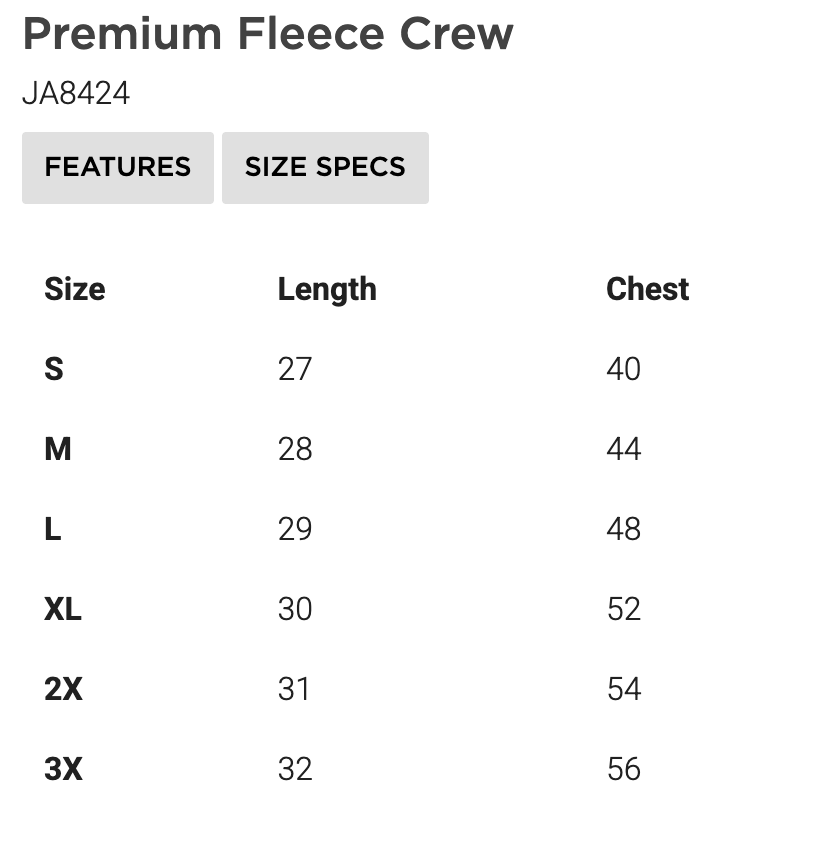830x856 pixels.
Task: Click chest value 40 for size S
Action: pos(623,369)
